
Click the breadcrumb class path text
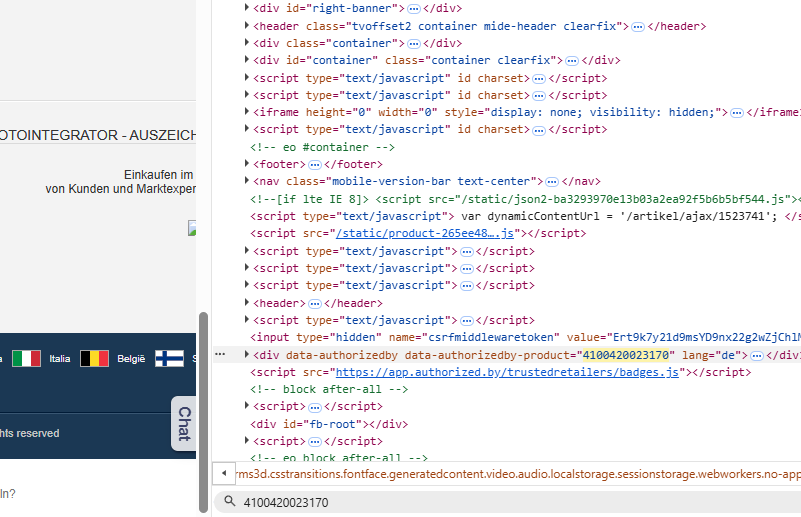[518, 474]
